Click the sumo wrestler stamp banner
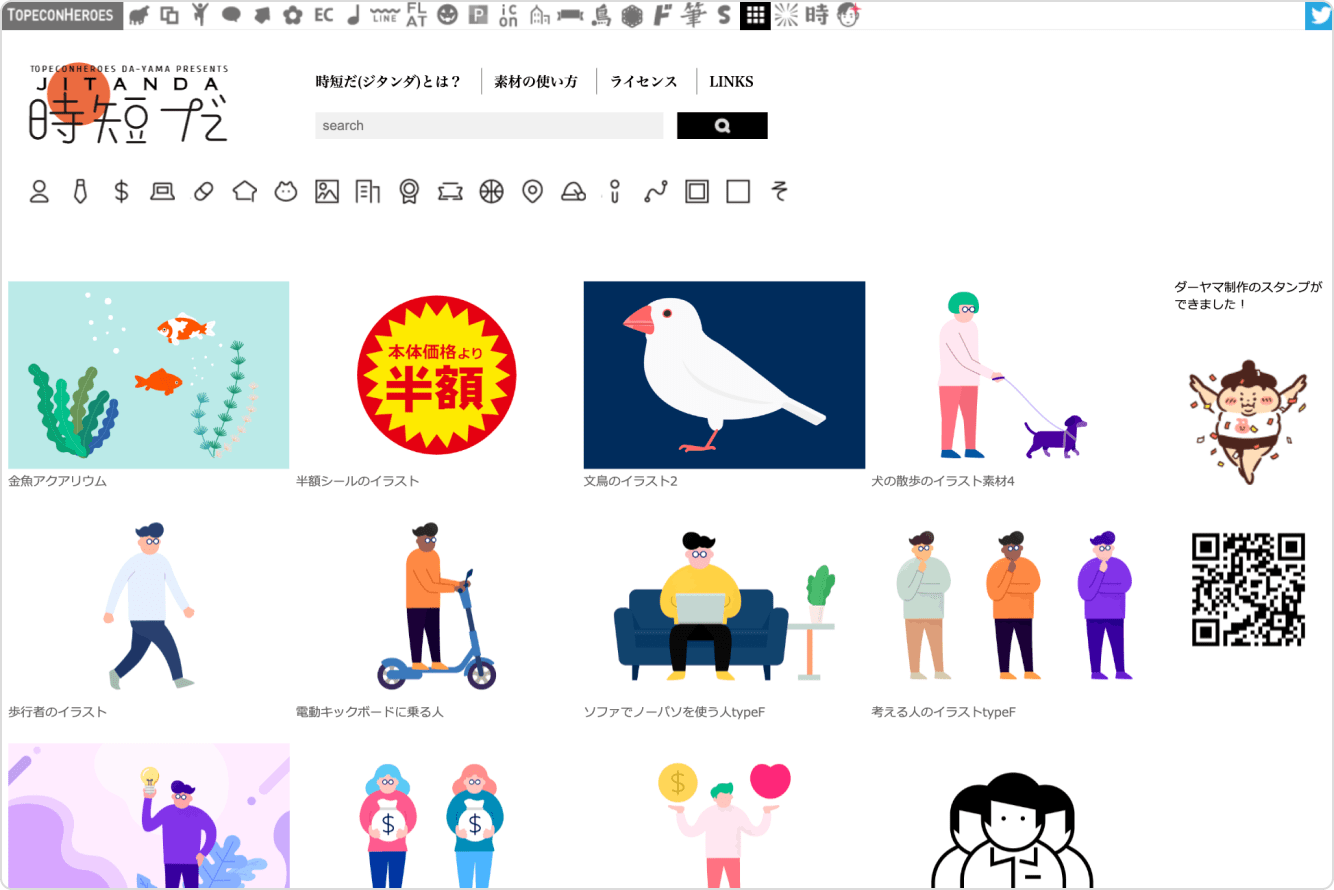 [x=1248, y=422]
